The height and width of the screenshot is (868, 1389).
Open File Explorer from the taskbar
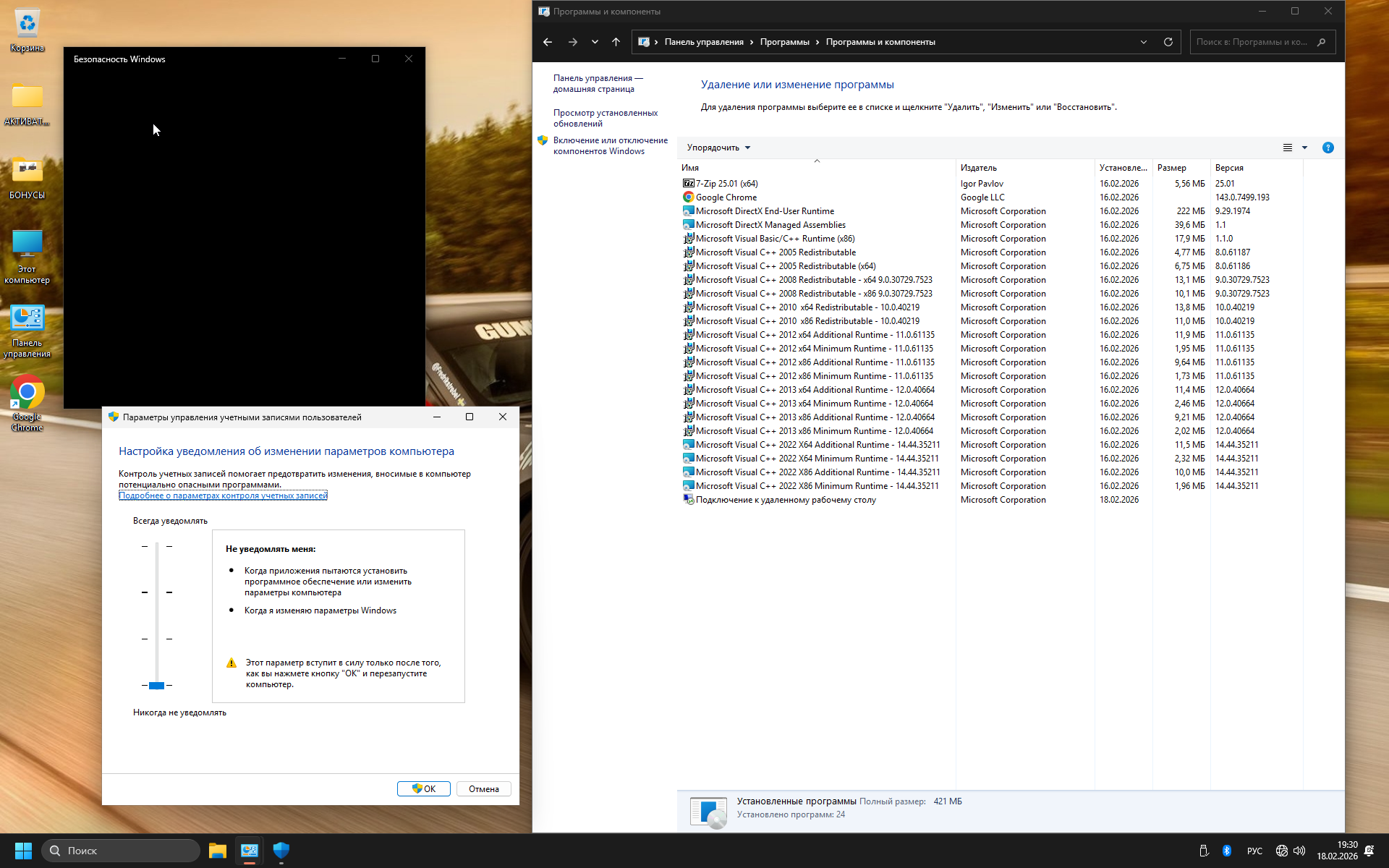218,850
